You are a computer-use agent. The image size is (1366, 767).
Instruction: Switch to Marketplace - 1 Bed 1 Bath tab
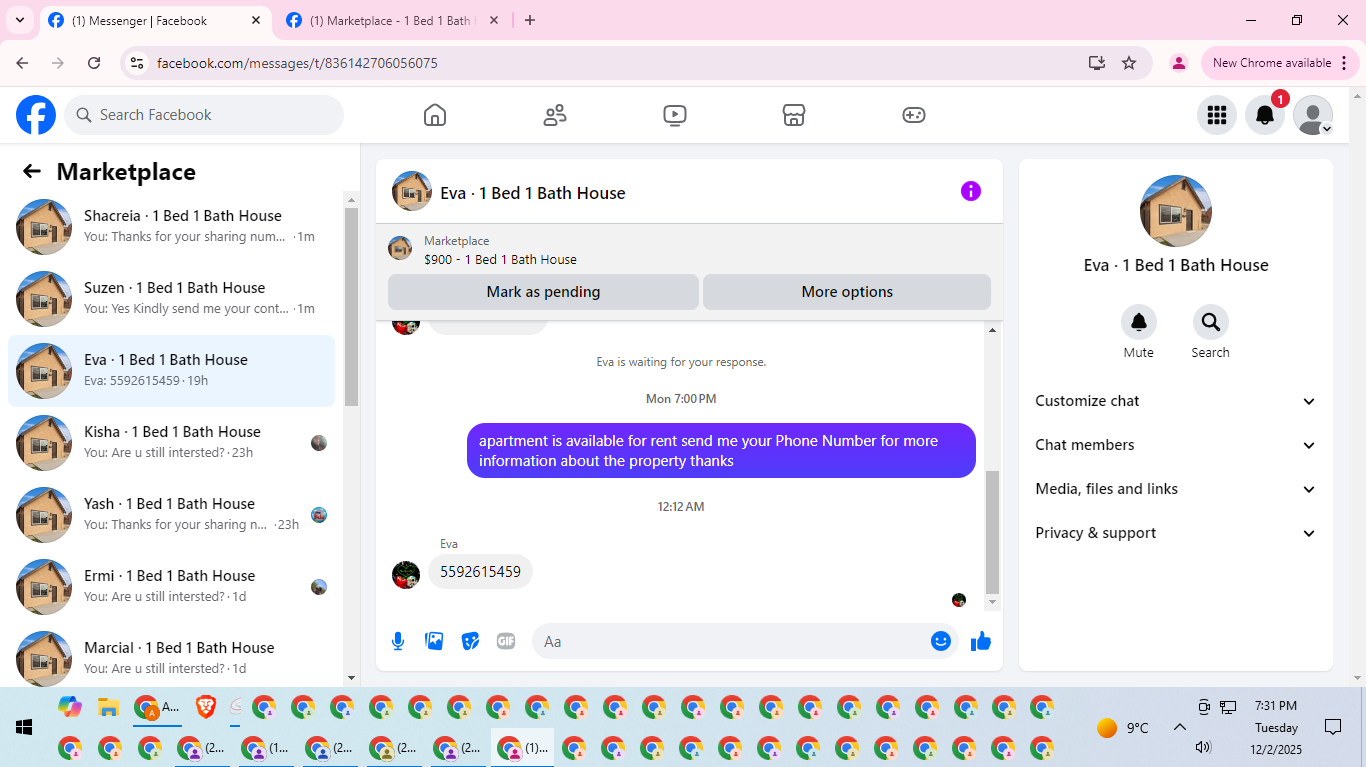point(393,21)
